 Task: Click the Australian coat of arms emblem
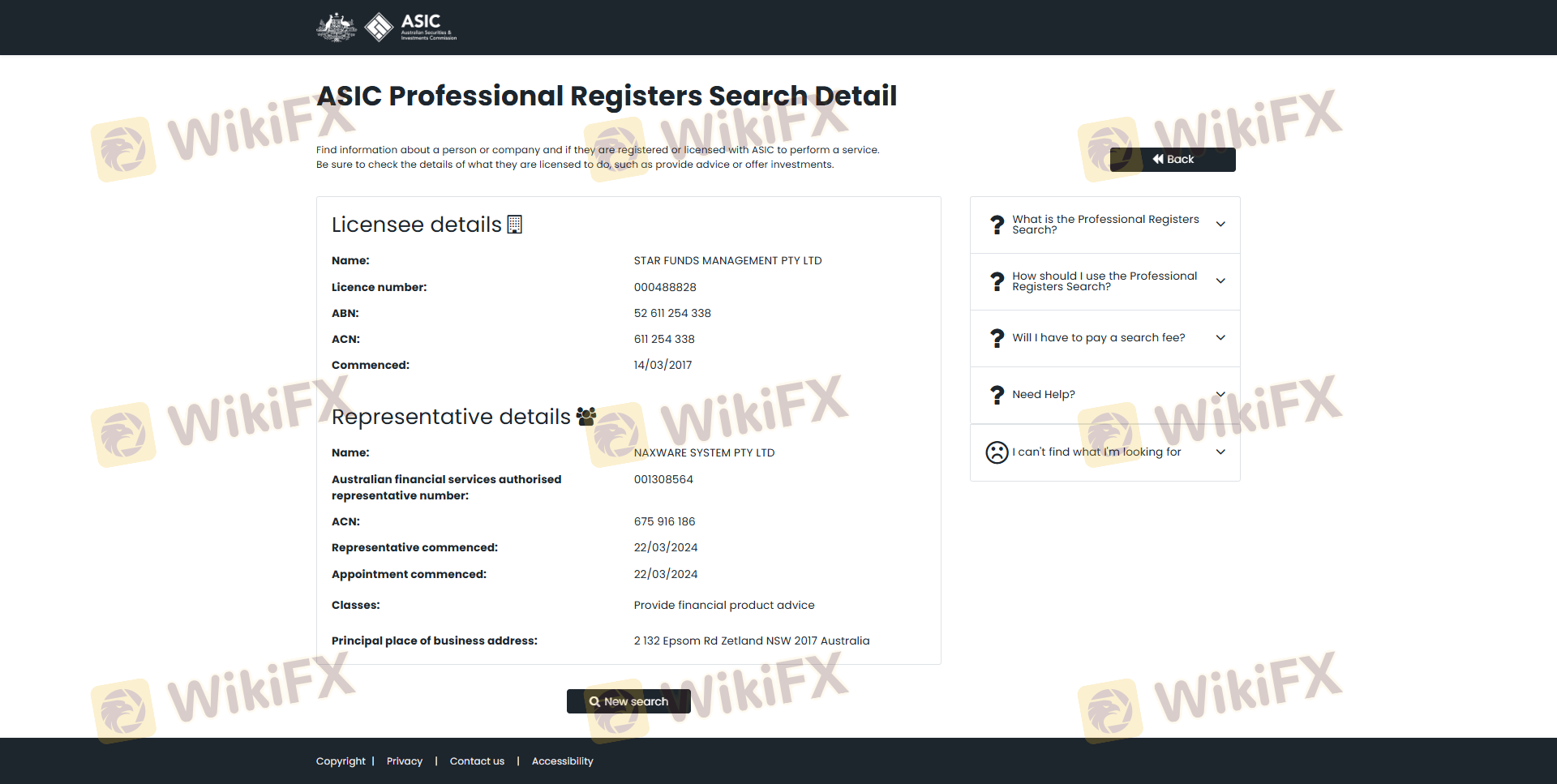click(336, 27)
